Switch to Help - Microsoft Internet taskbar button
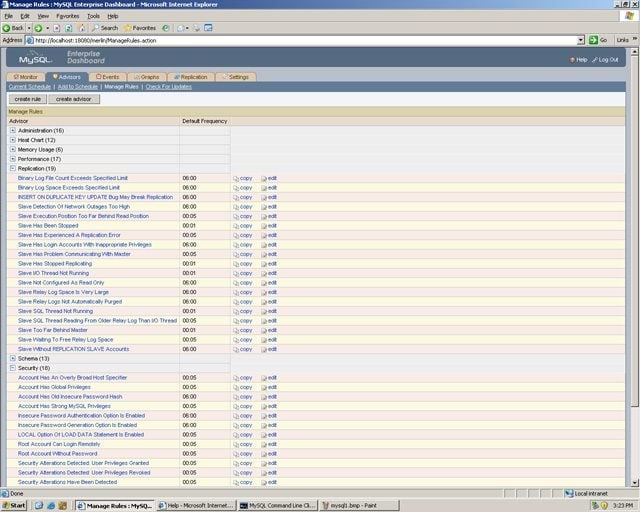Screen dimensions: 640x512 pos(196,505)
